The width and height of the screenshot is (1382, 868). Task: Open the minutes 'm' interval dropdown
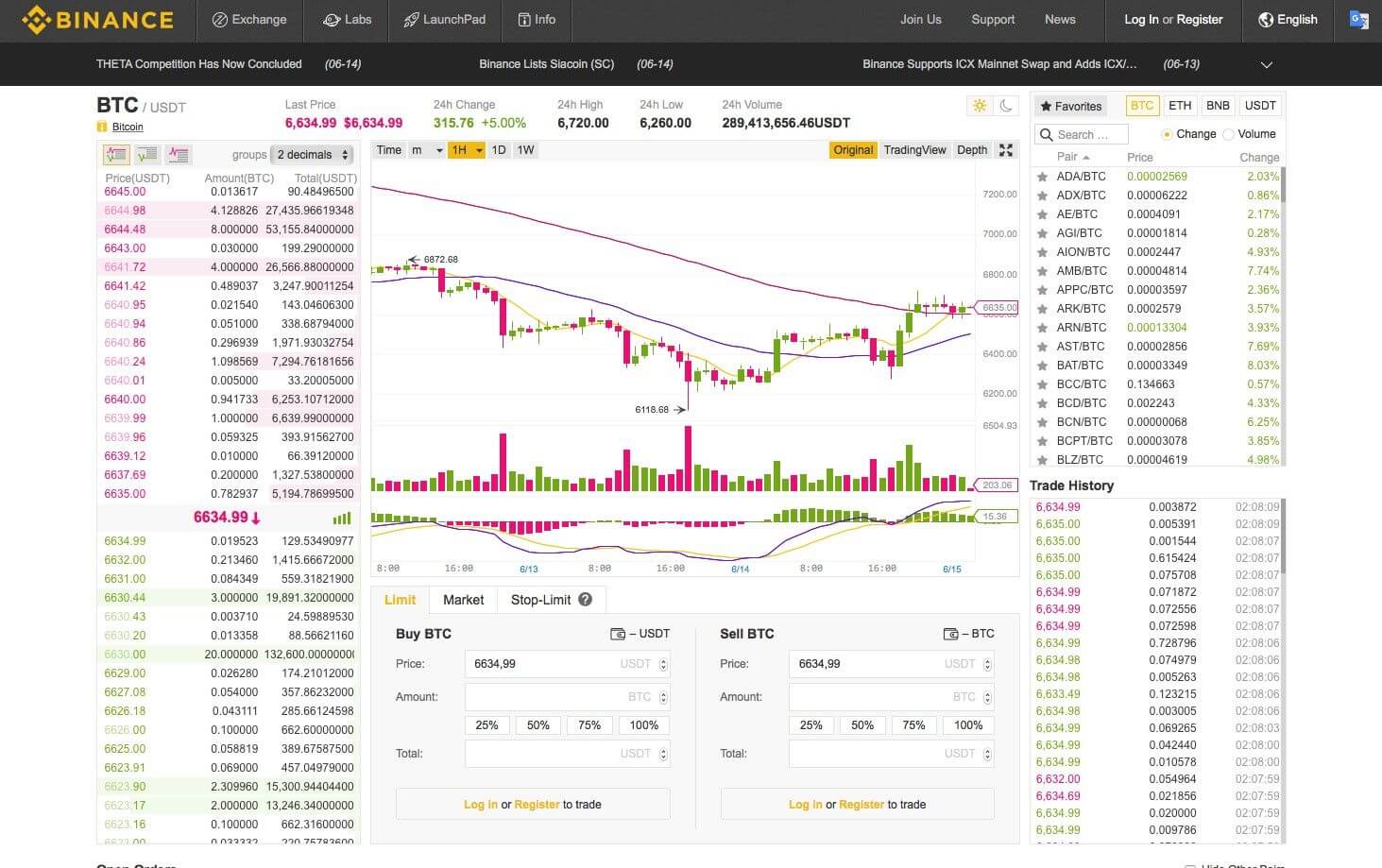(x=426, y=150)
